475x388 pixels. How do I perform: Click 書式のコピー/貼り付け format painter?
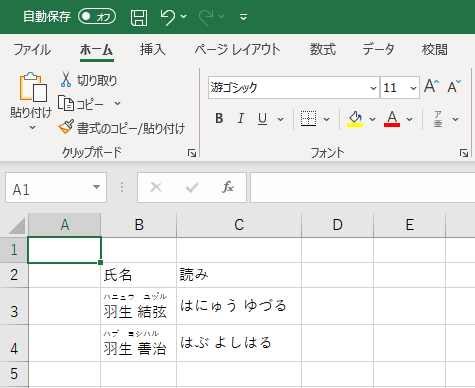pos(122,128)
